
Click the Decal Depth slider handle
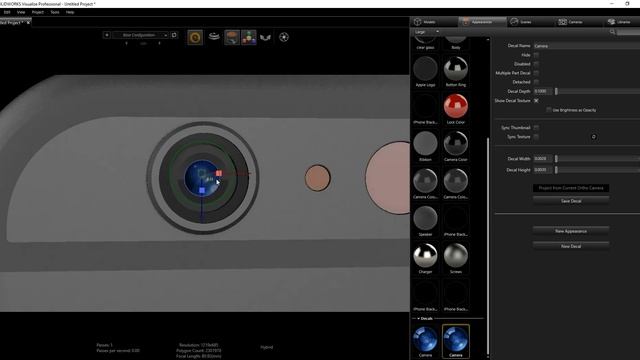tap(556, 91)
